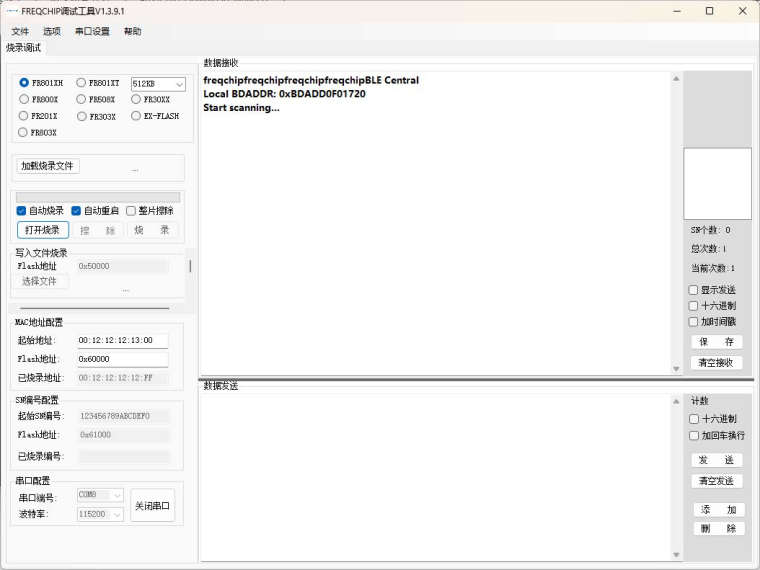
Task: Click the receive area scrollbar down arrow
Action: coord(677,369)
